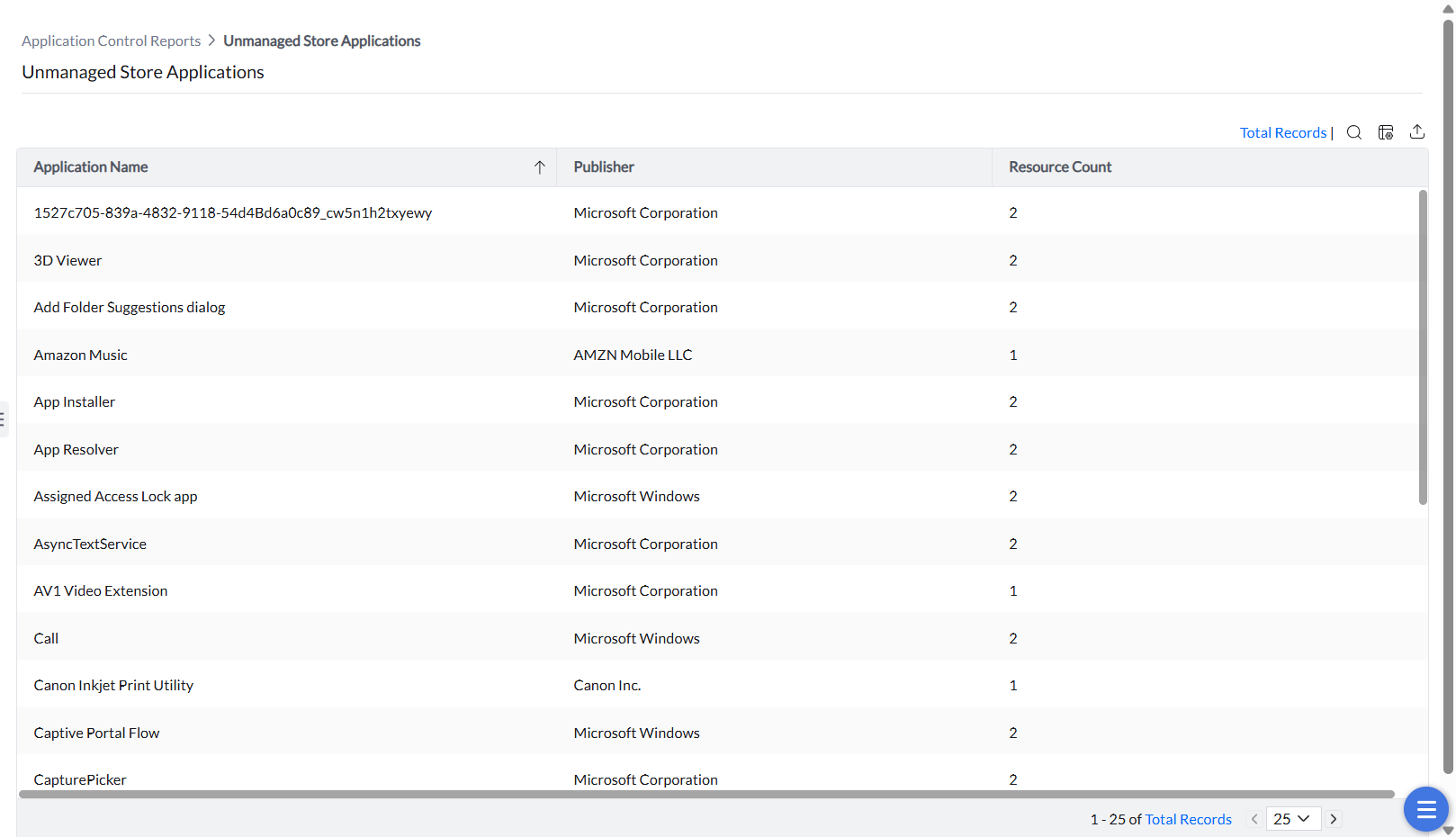Expand the collapsed left side panel handle
The width and height of the screenshot is (1456, 837).
(4, 419)
